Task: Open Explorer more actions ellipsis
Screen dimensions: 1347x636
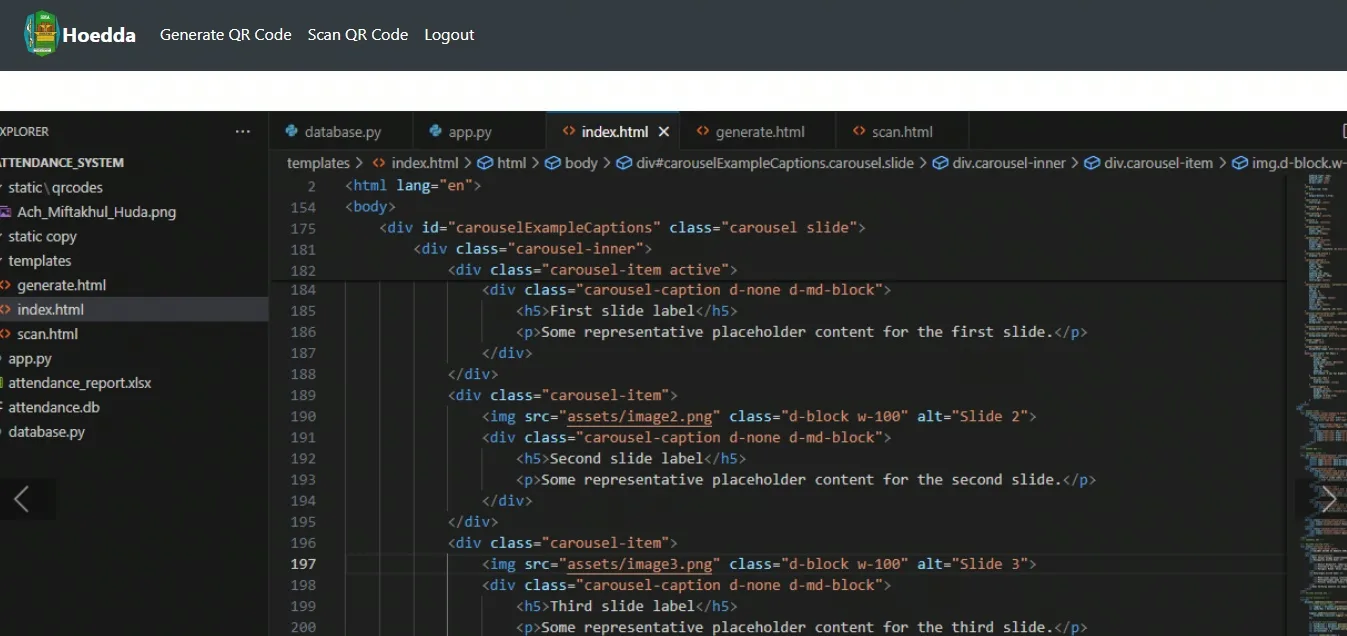Action: (x=243, y=131)
